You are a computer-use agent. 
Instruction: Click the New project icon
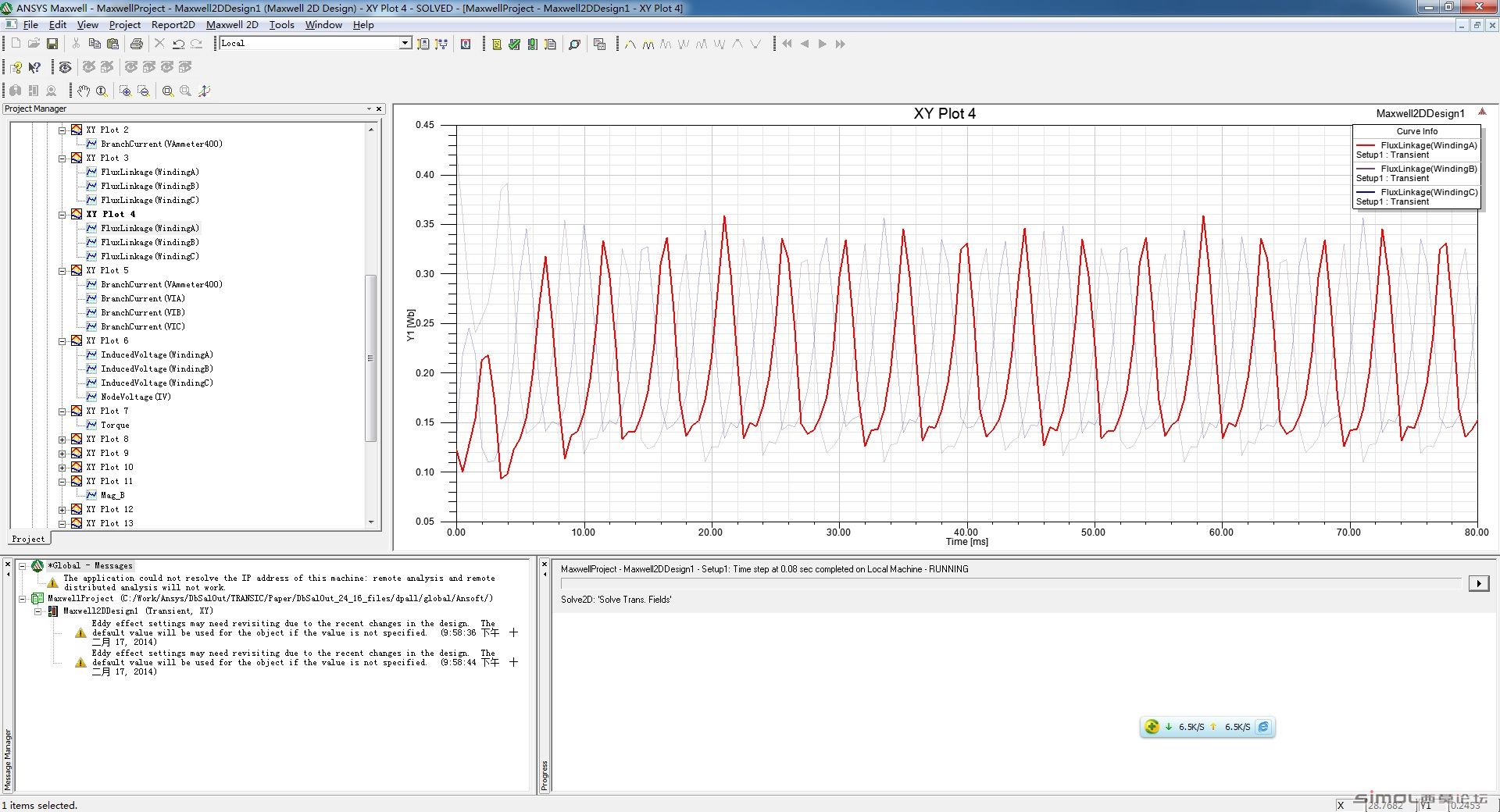tap(16, 44)
